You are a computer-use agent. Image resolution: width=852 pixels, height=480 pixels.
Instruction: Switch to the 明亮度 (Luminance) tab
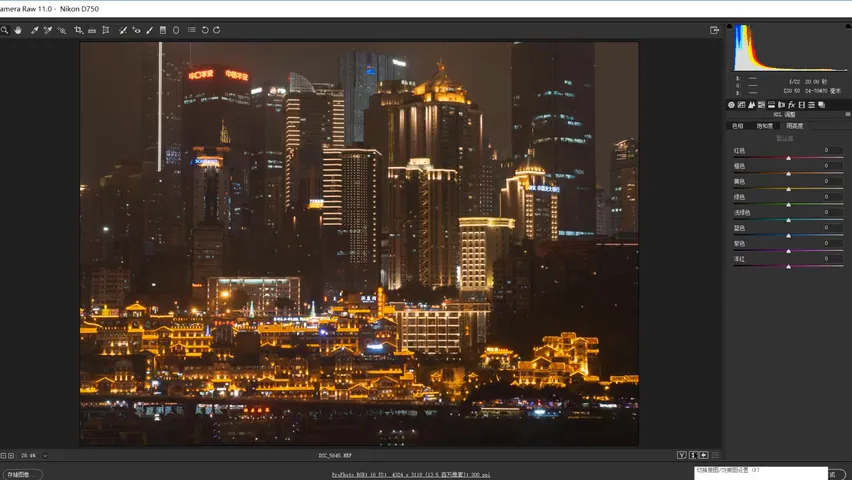point(794,126)
